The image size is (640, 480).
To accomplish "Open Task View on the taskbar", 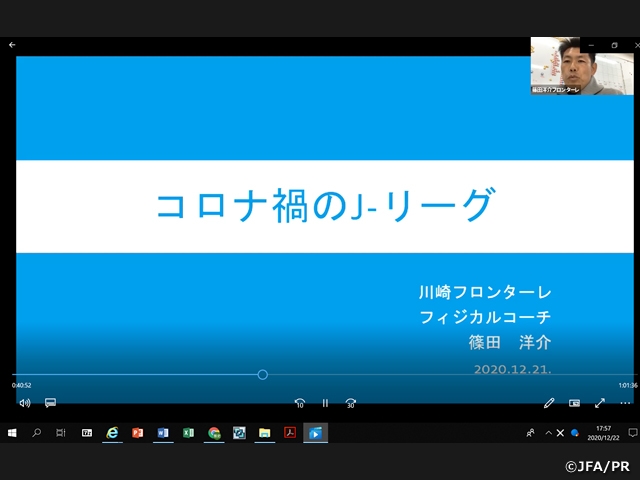I will click(61, 433).
